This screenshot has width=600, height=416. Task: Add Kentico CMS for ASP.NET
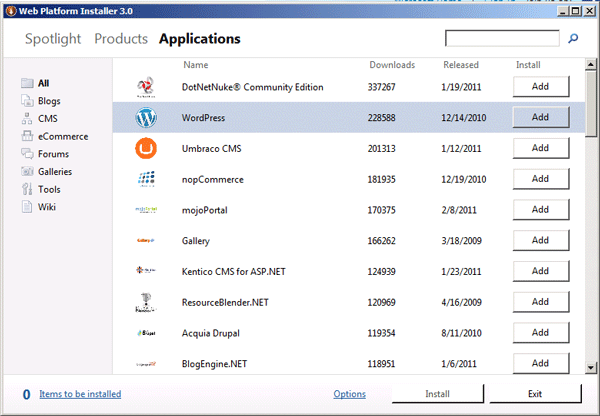coord(541,271)
